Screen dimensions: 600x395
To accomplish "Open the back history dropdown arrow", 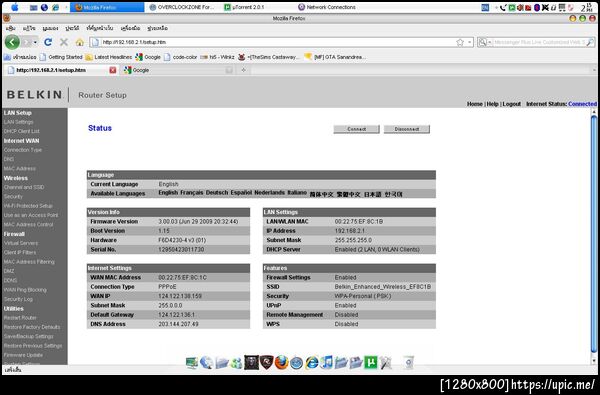I will click(35, 42).
